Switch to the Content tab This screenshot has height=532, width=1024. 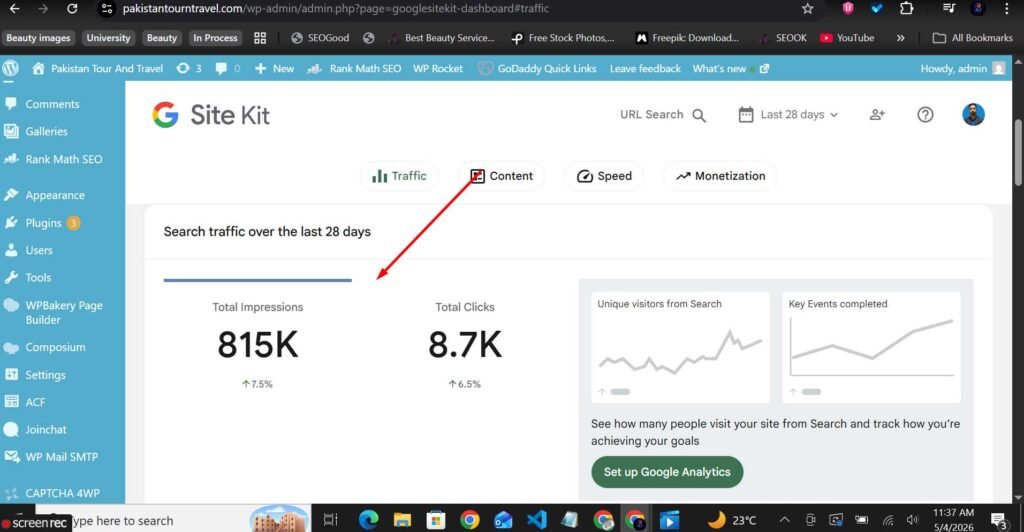[501, 176]
